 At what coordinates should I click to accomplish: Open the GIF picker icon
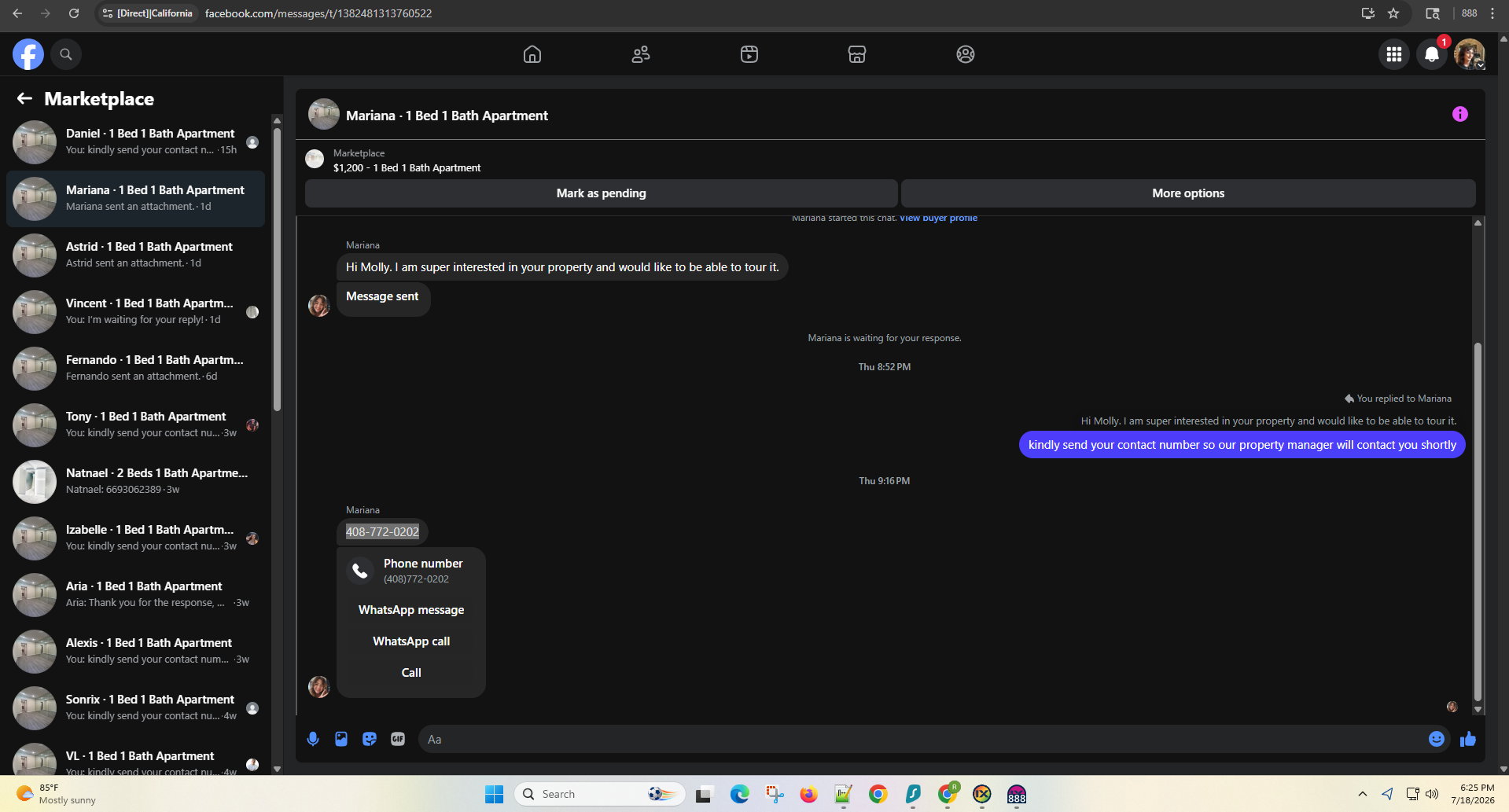(398, 739)
